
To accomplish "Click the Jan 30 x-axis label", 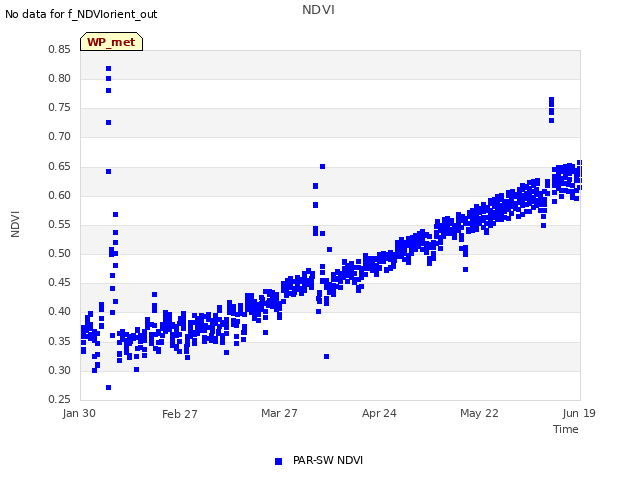I will click(x=79, y=413).
